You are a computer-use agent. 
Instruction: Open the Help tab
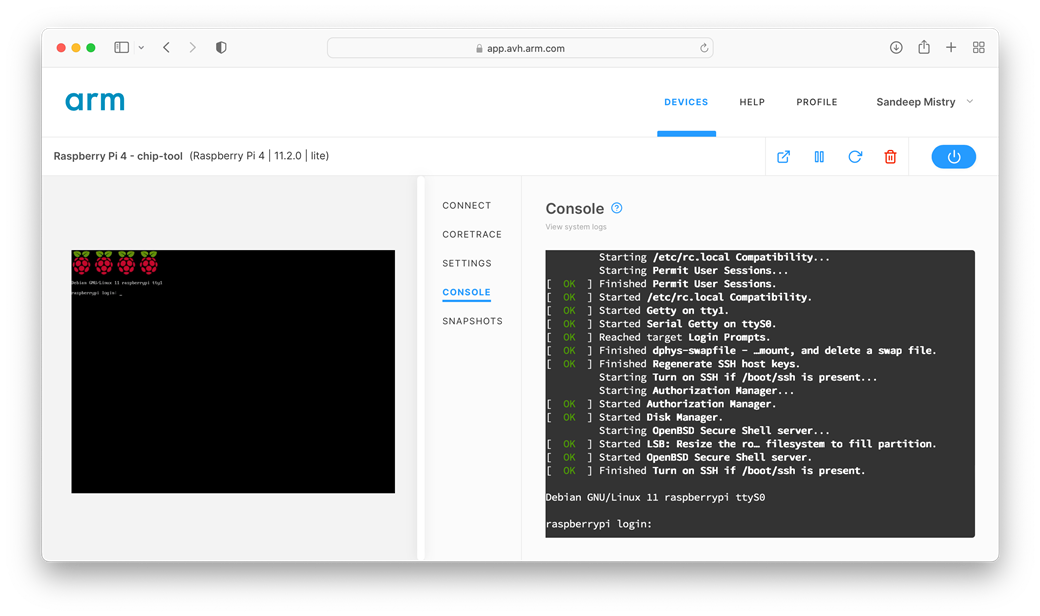click(x=752, y=102)
